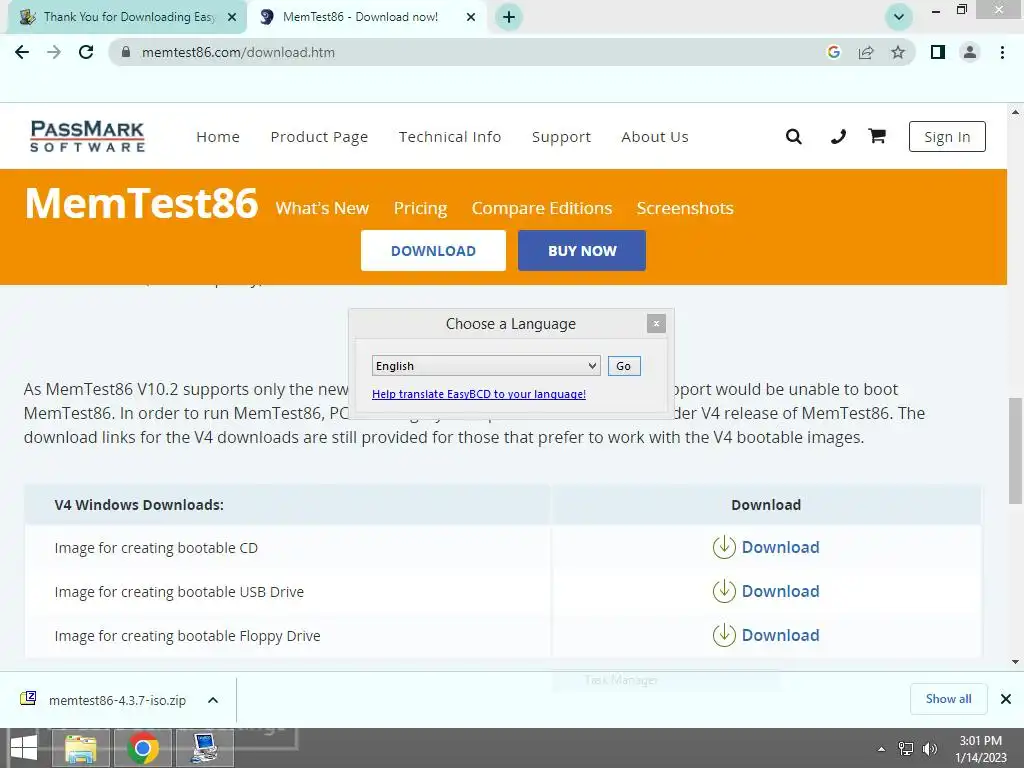Image resolution: width=1024 pixels, height=768 pixels.
Task: Click download arrow icon for bootable CD
Action: click(x=724, y=547)
